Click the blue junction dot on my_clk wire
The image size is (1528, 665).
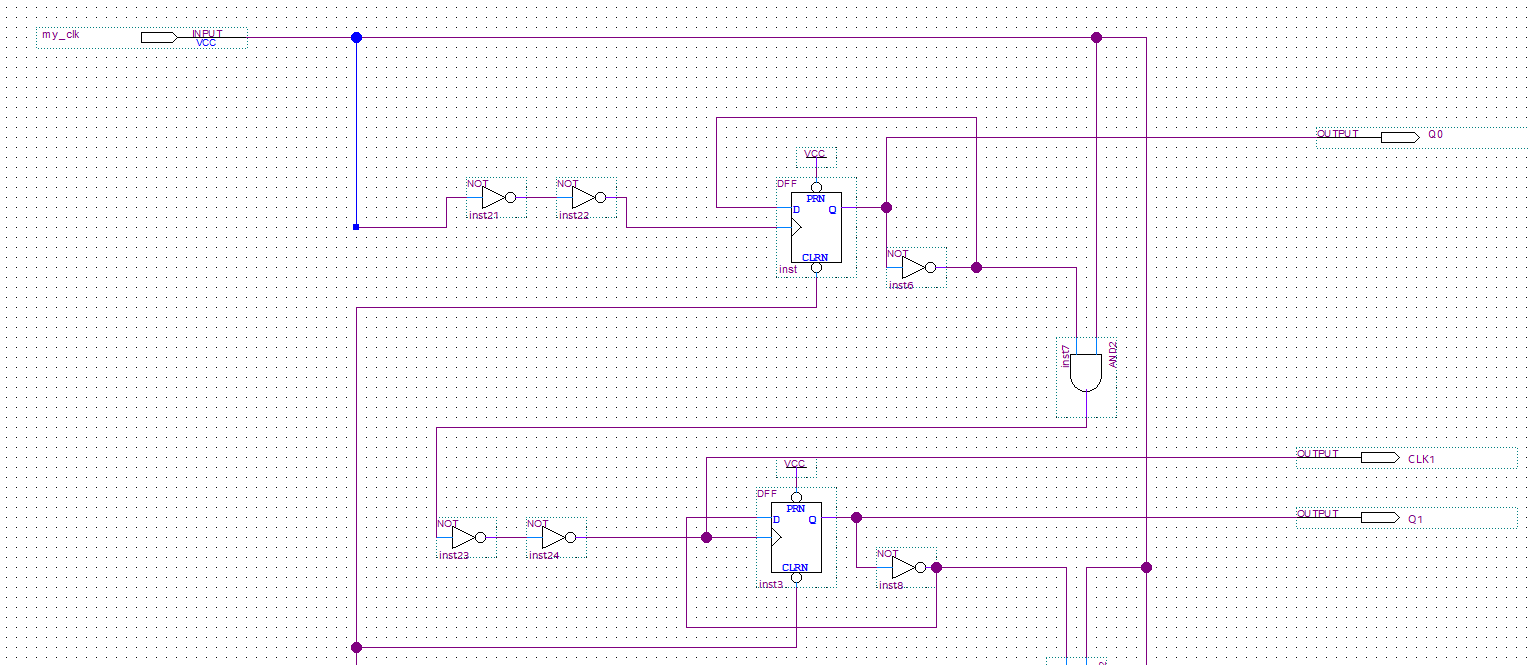coord(355,37)
